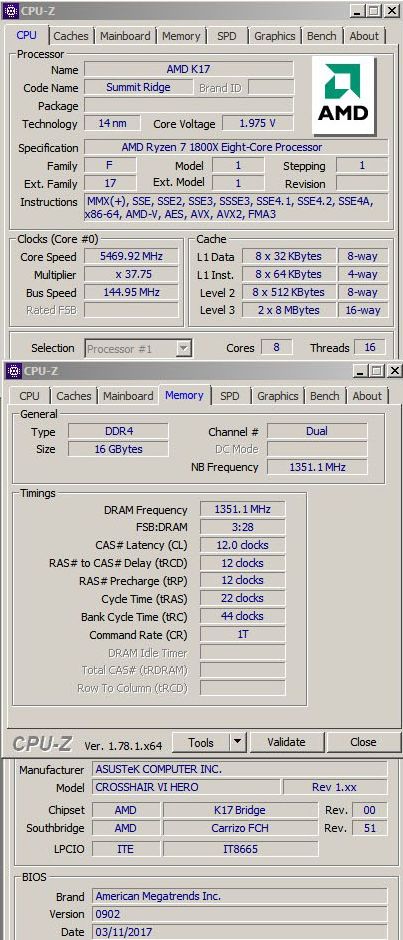Click the FSB:DRAM value 3:28
This screenshot has height=940, width=403.
[x=242, y=527]
